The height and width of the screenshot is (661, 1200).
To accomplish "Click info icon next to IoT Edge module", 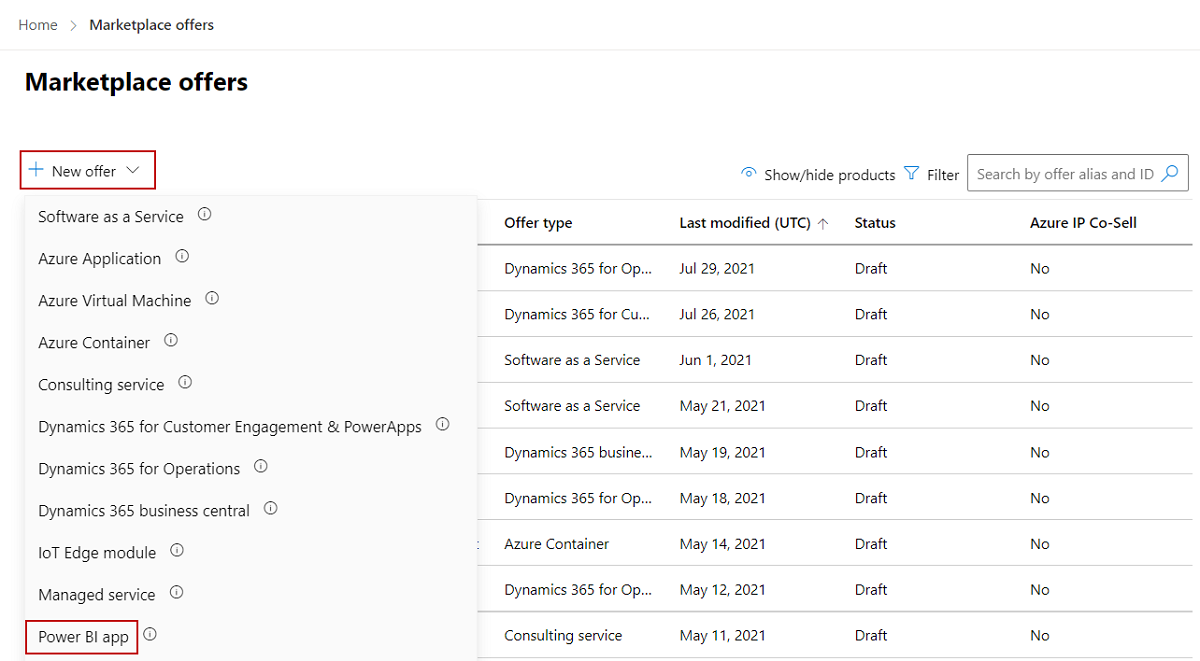I will [x=177, y=550].
